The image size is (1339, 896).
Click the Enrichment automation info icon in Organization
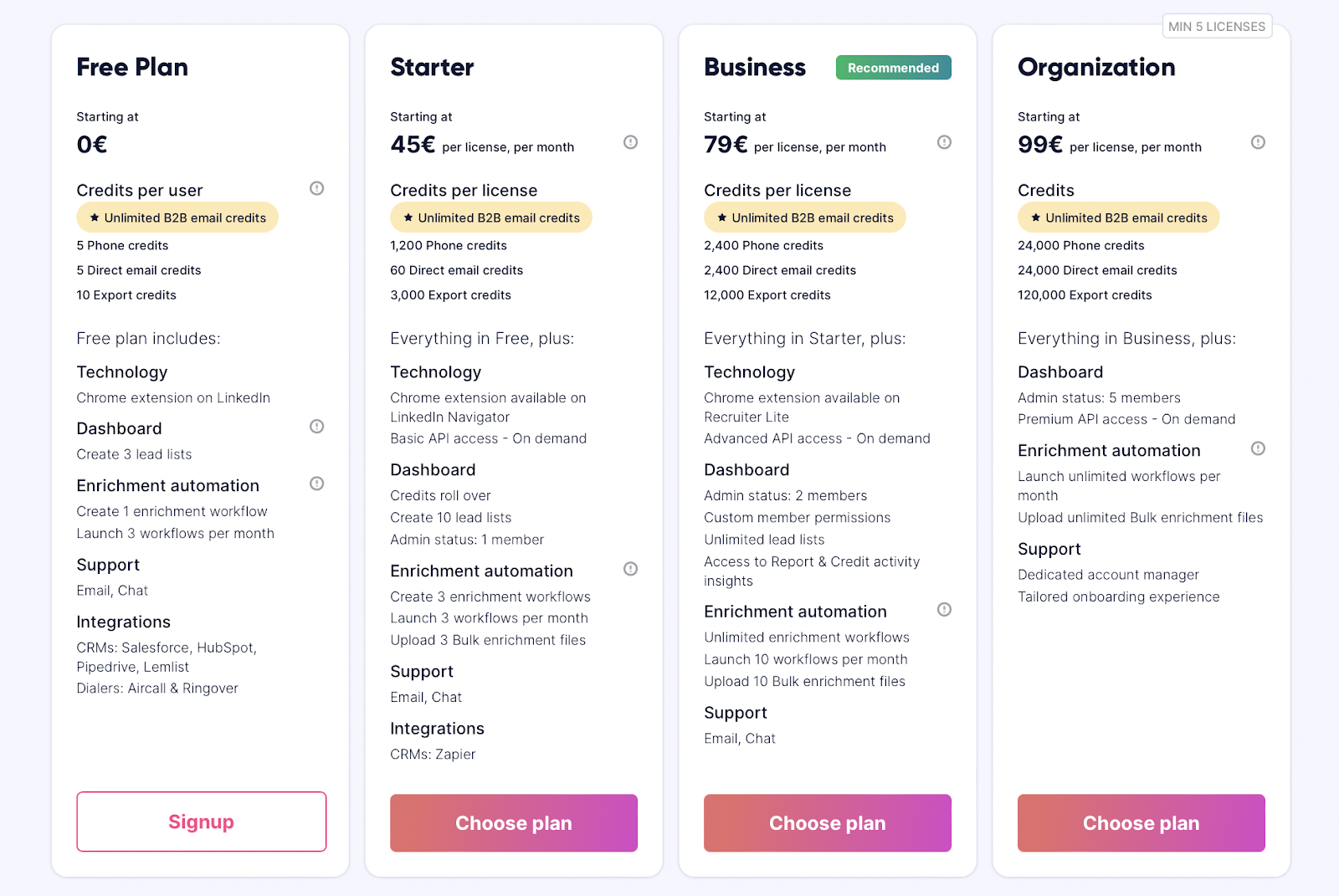1258,448
